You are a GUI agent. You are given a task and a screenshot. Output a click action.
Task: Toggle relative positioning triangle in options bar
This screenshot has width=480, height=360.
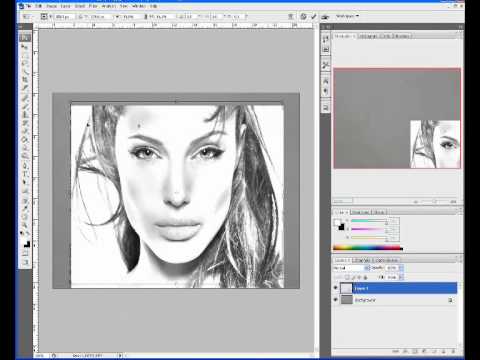80,16
